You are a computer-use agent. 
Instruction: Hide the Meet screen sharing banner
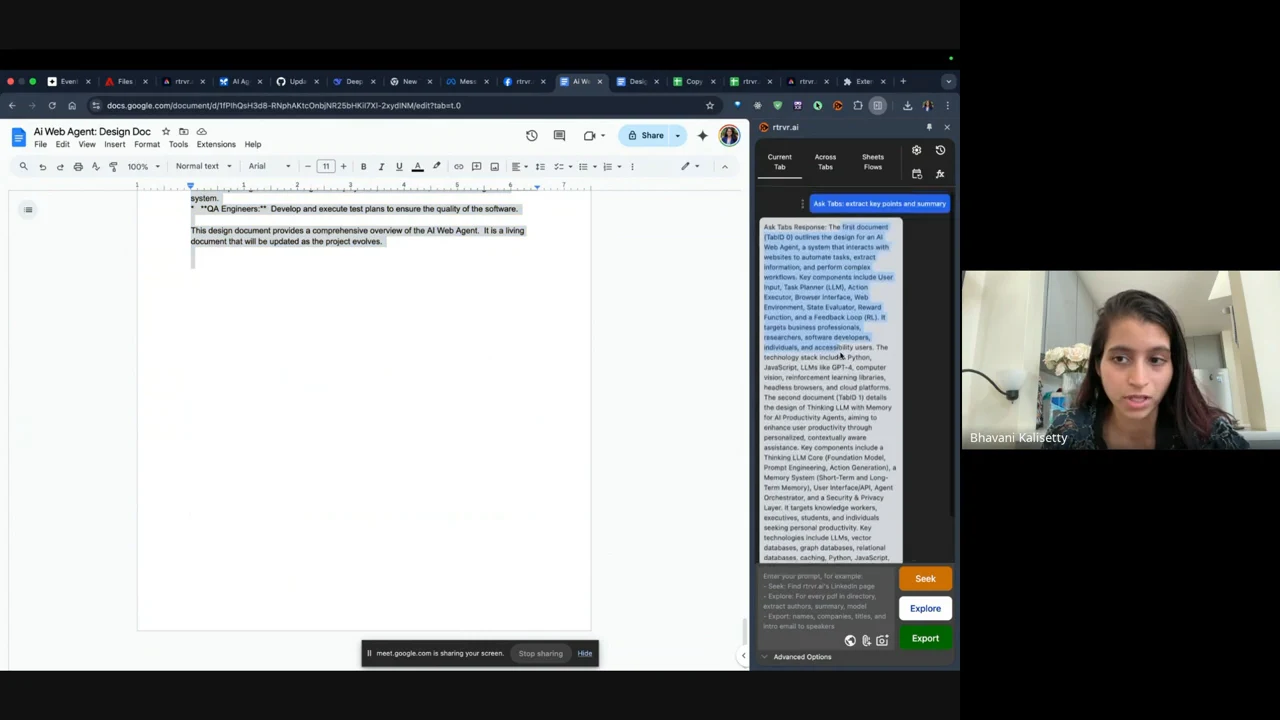pos(585,654)
